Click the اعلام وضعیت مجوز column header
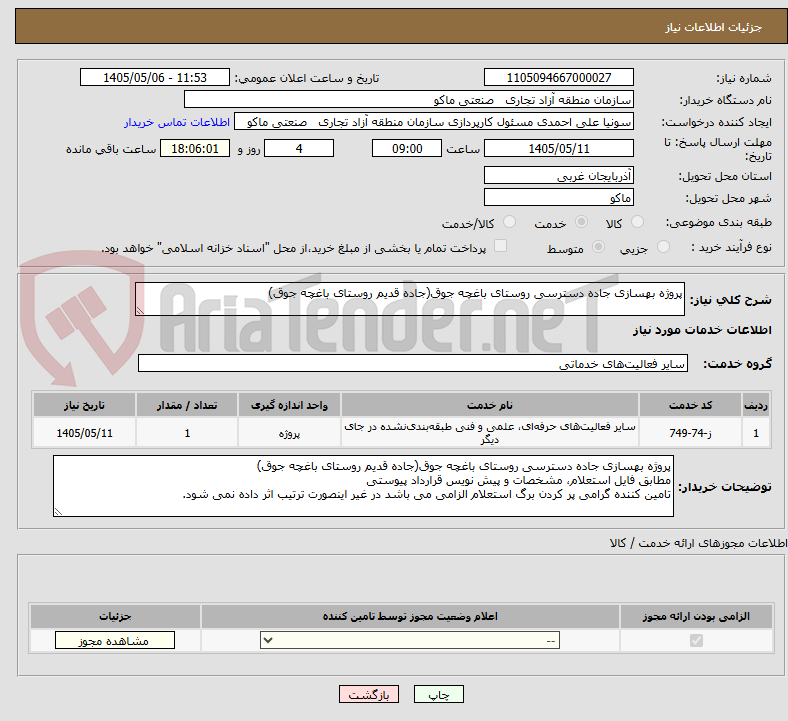788x721 pixels. tap(410, 616)
